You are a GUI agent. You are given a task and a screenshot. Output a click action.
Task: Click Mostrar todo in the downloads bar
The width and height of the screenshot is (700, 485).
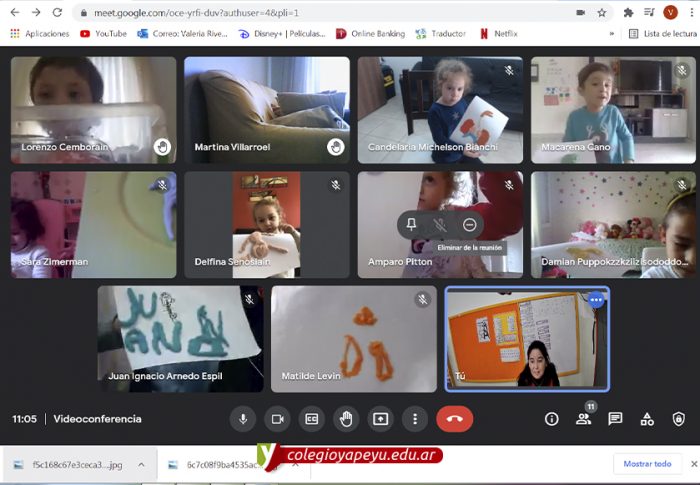647,464
